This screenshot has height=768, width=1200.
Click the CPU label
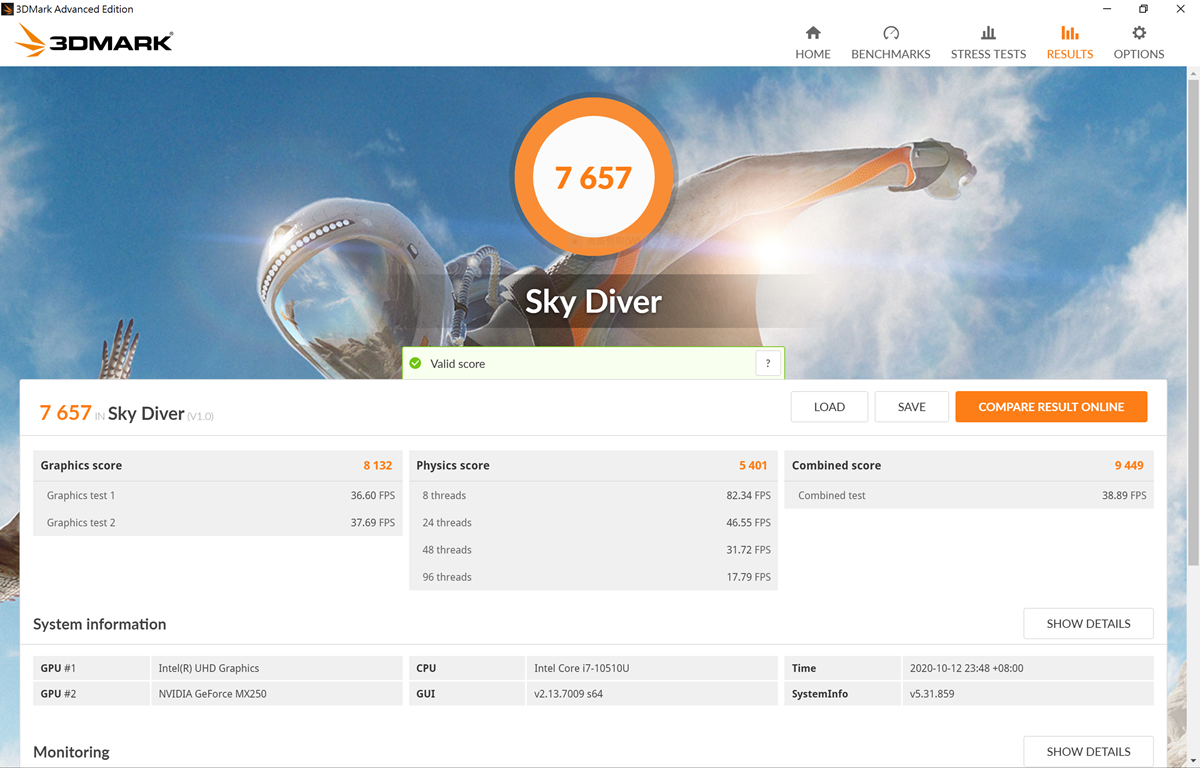pyautogui.click(x=426, y=668)
